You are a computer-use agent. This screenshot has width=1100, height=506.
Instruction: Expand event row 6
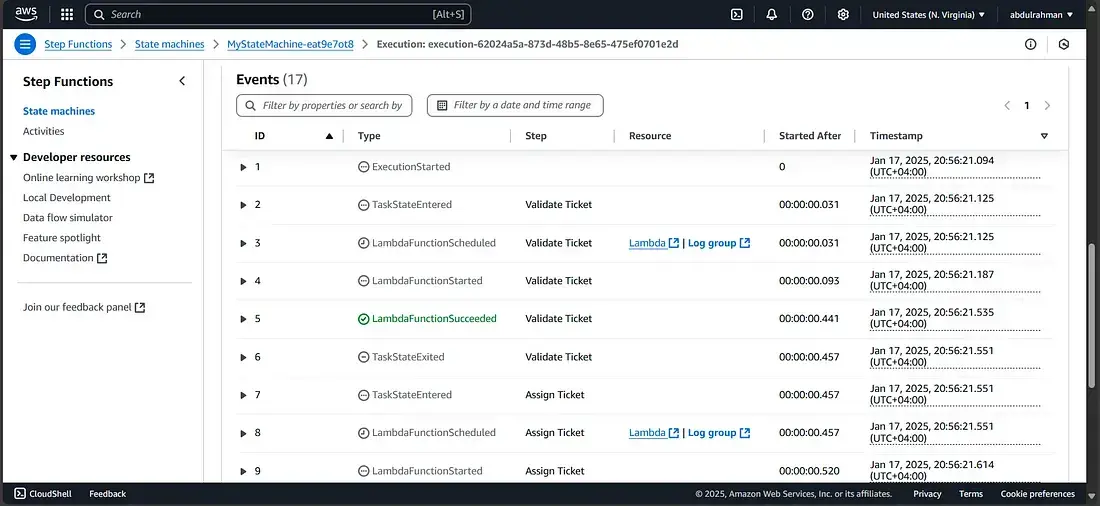pyautogui.click(x=243, y=357)
